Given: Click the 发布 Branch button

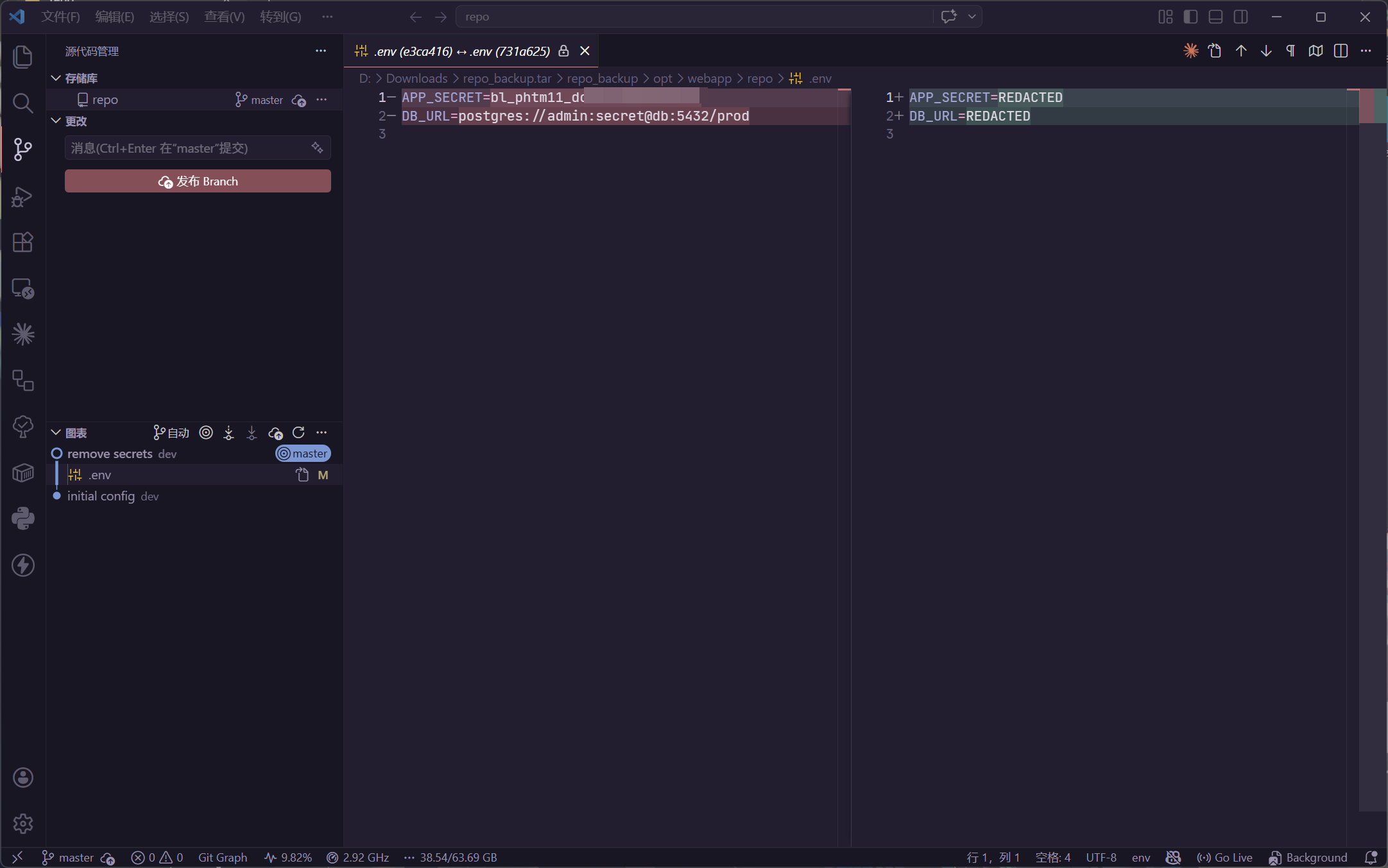Looking at the screenshot, I should (198, 182).
